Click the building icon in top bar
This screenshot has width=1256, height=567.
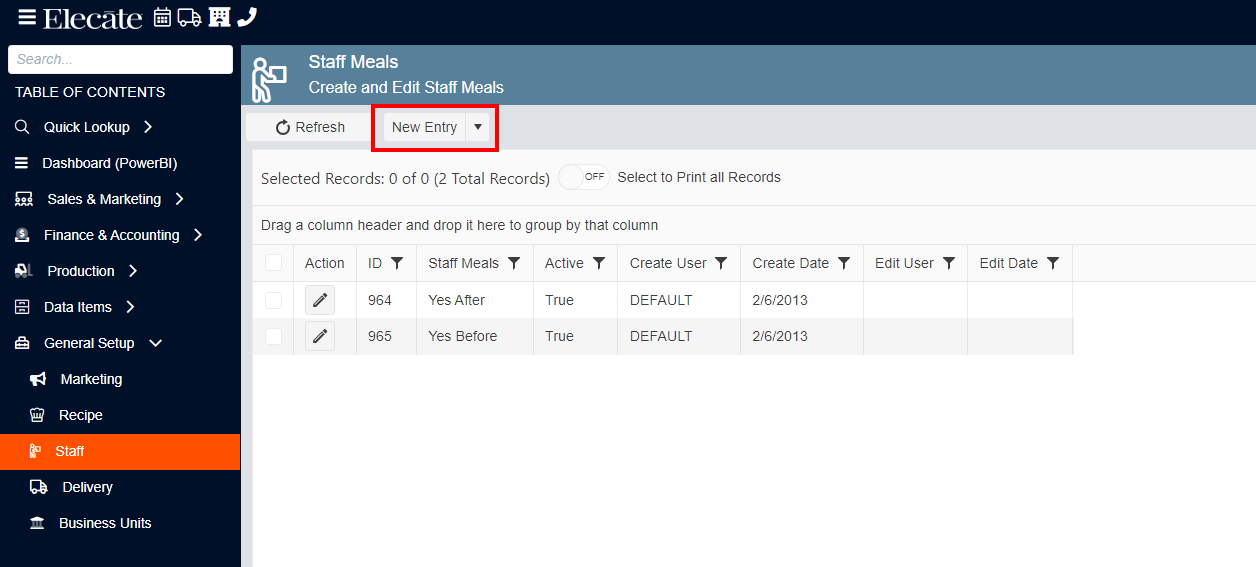click(x=219, y=17)
